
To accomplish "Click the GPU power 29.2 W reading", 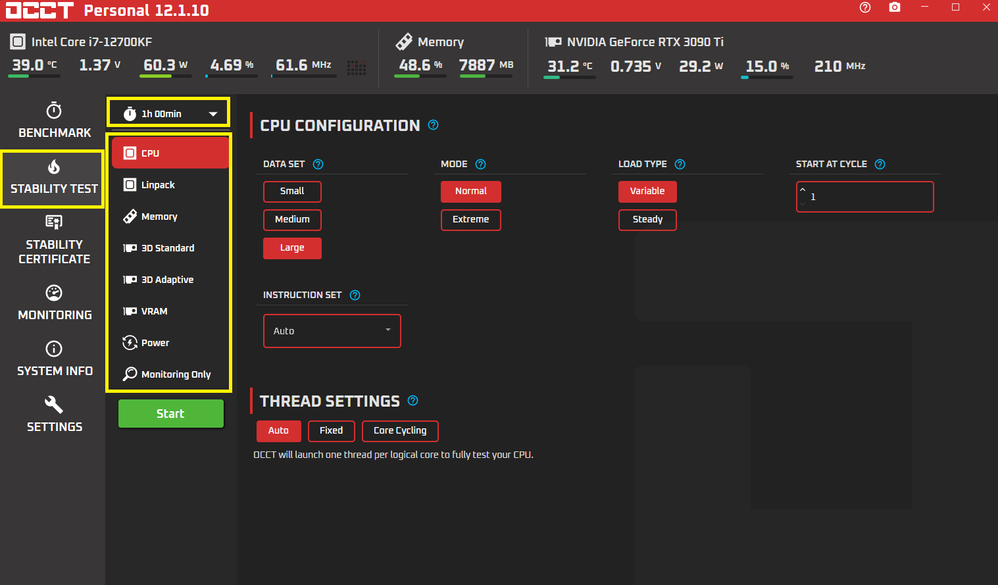I will (x=701, y=66).
